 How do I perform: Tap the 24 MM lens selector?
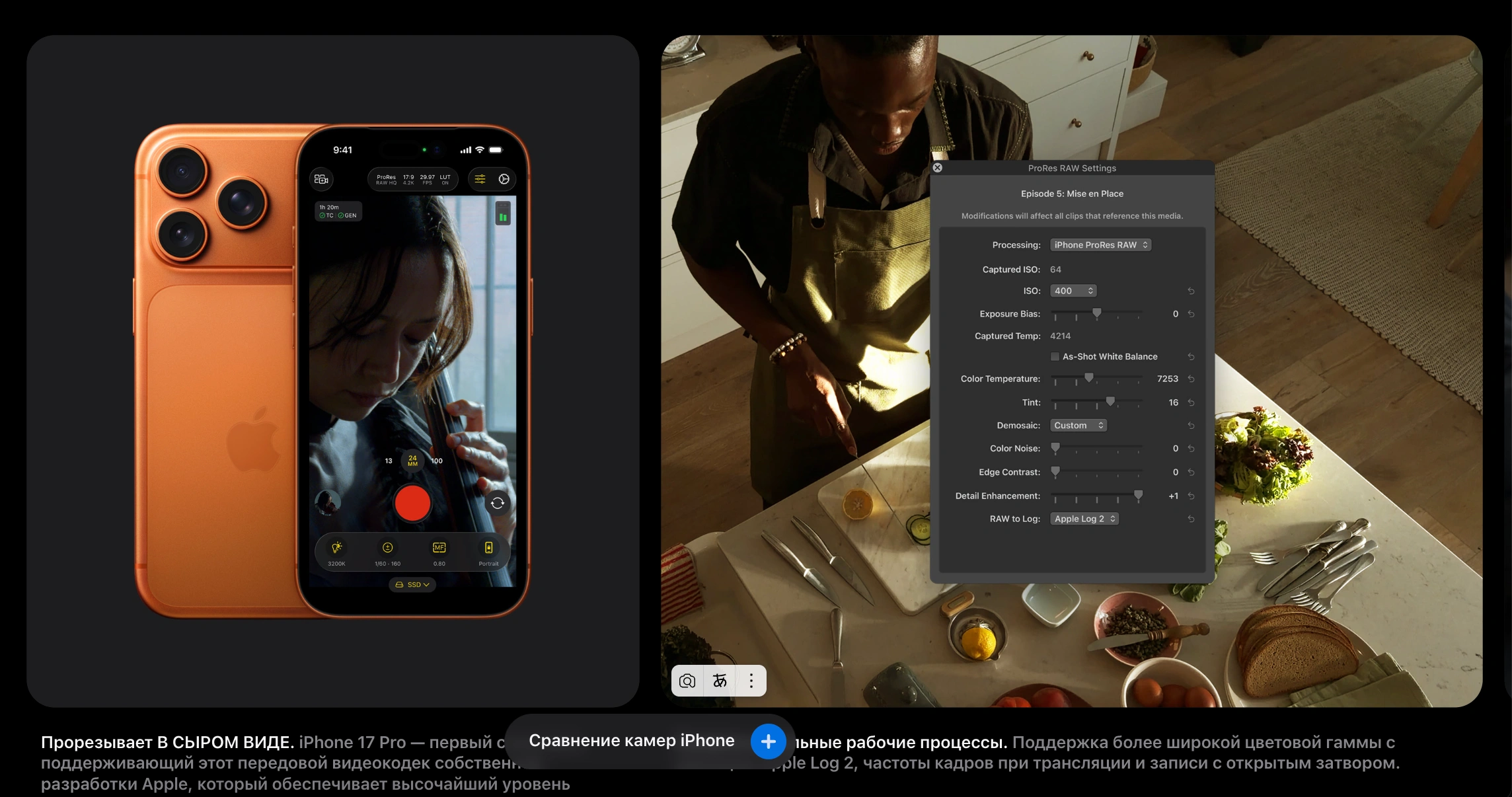click(x=412, y=461)
